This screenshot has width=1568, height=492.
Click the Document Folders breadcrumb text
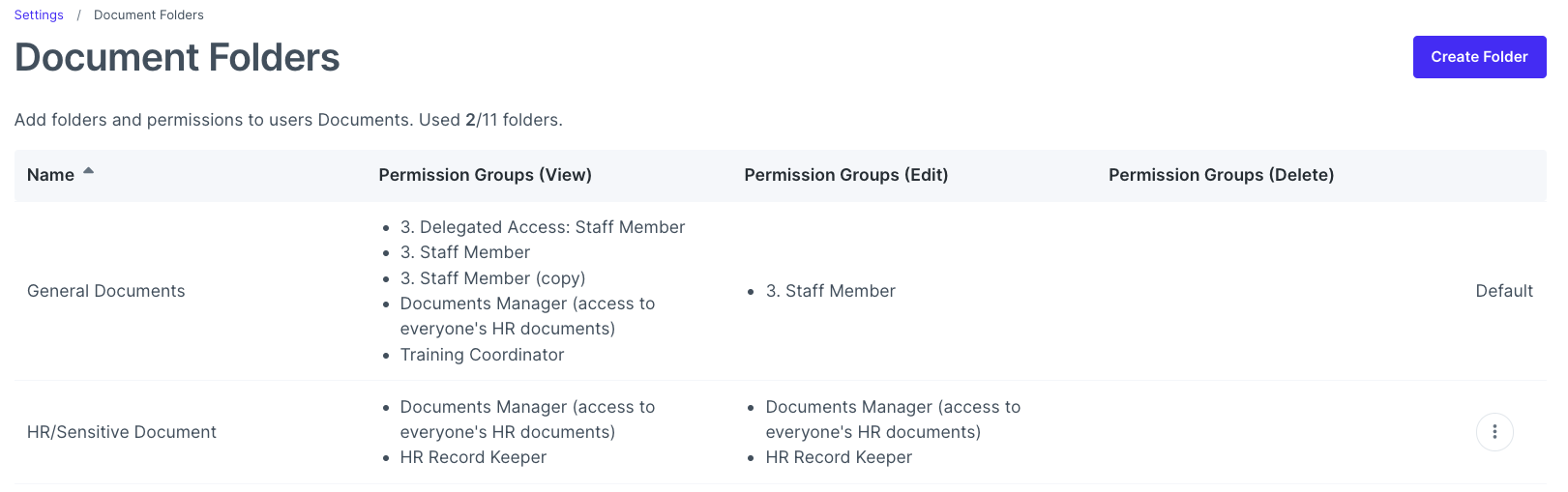point(149,15)
